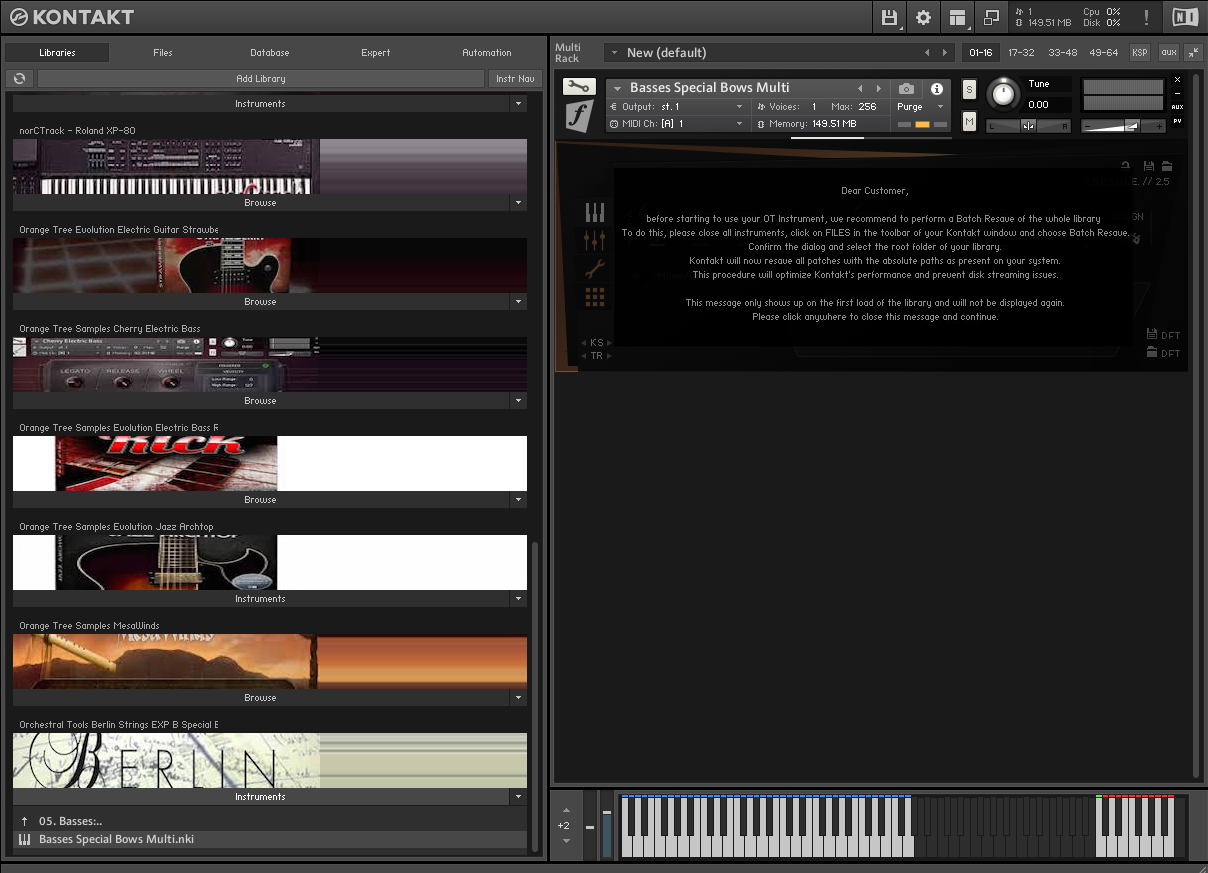This screenshot has width=1208, height=873.
Task: Switch to the Libraries tab
Action: pyautogui.click(x=57, y=53)
